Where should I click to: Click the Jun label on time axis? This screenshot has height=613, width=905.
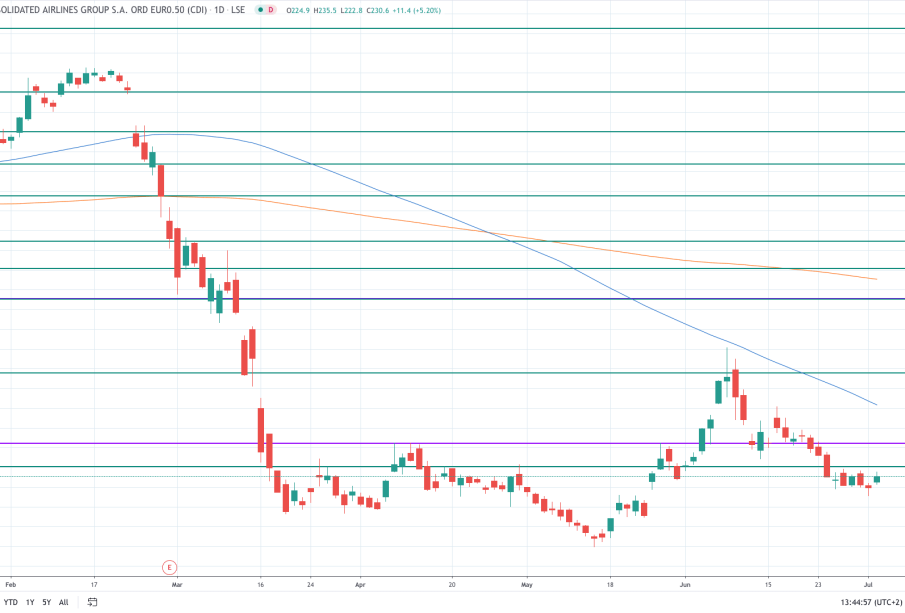[685, 582]
